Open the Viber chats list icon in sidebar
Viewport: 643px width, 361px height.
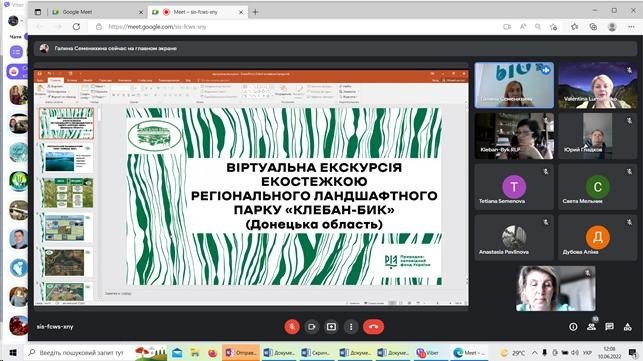click(16, 52)
